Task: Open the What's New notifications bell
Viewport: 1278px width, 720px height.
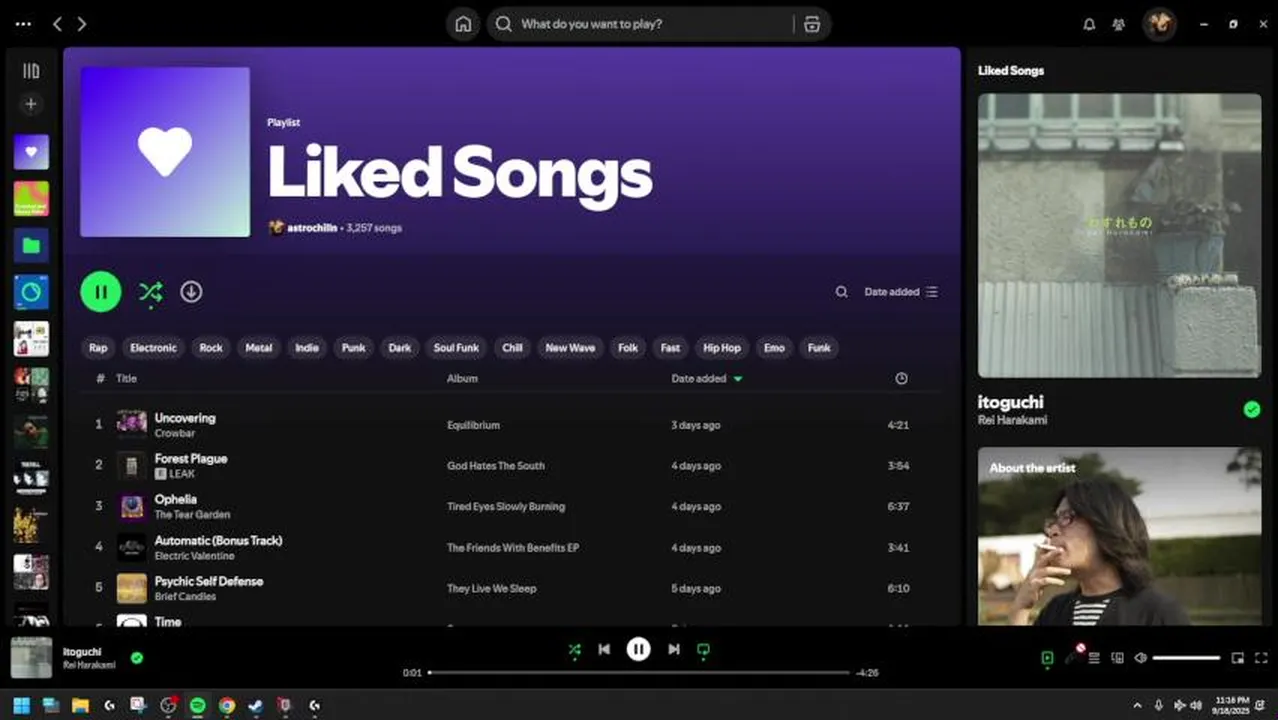Action: coord(1089,24)
